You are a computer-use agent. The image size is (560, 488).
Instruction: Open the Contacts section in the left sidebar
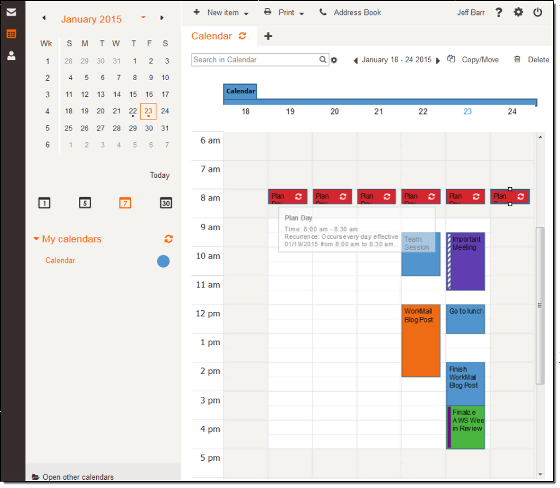[x=11, y=55]
